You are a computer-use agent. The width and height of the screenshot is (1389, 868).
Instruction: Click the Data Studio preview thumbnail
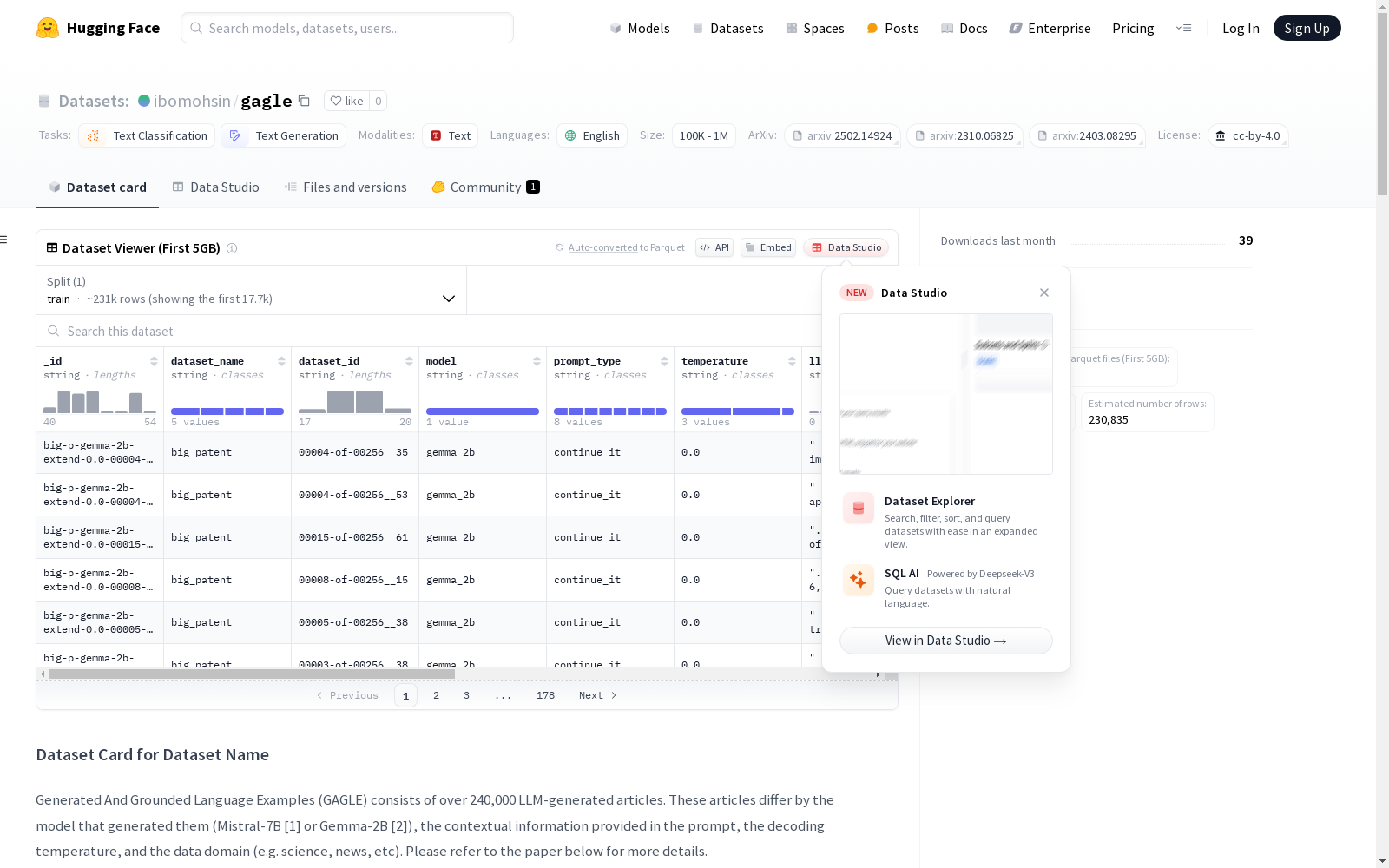(946, 394)
